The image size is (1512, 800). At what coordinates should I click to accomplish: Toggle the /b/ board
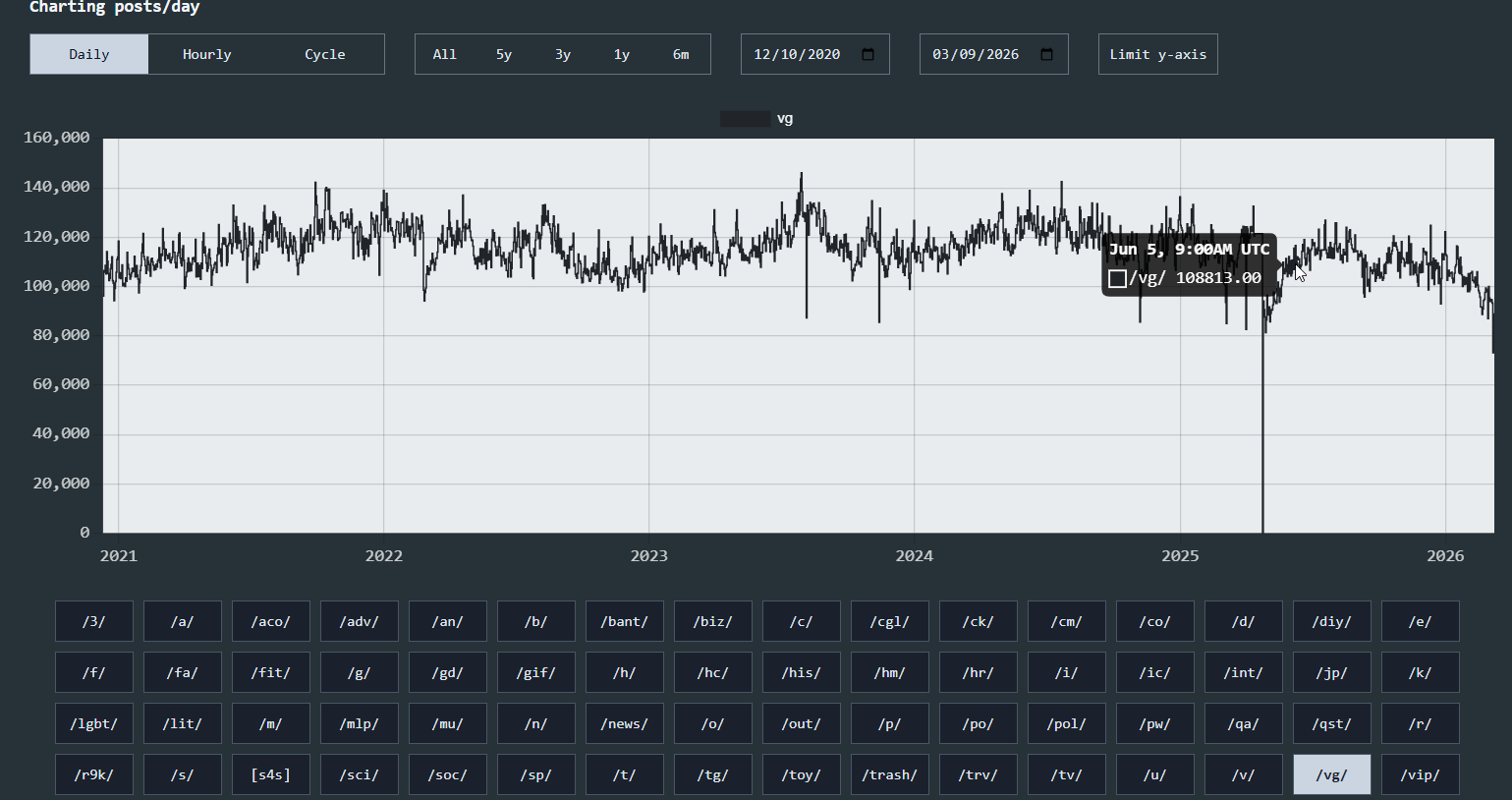536,621
